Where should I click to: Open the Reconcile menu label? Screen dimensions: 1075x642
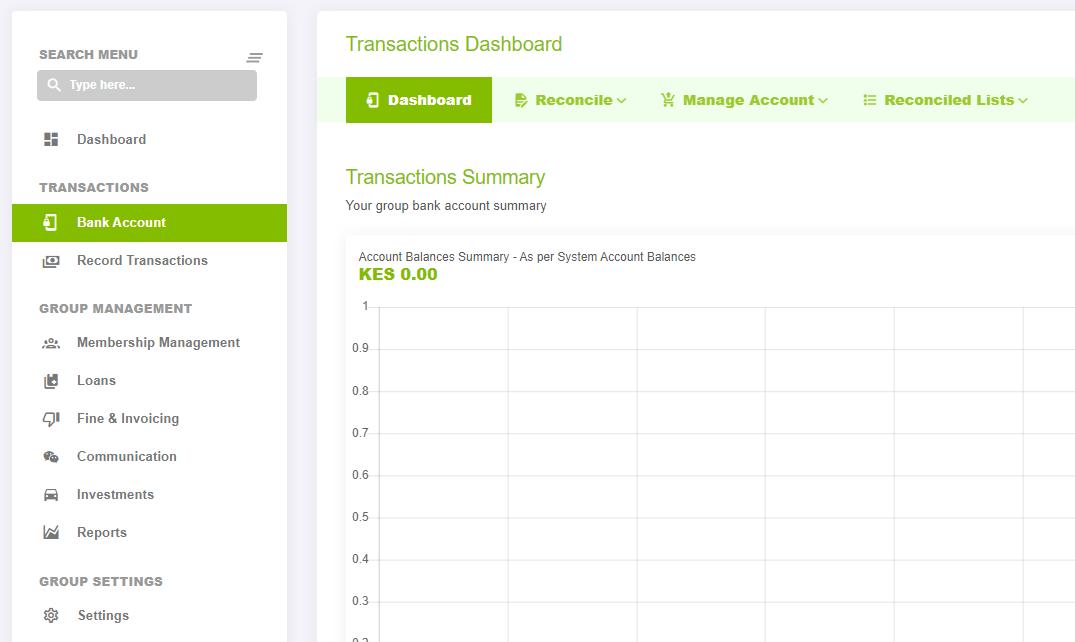tap(574, 100)
